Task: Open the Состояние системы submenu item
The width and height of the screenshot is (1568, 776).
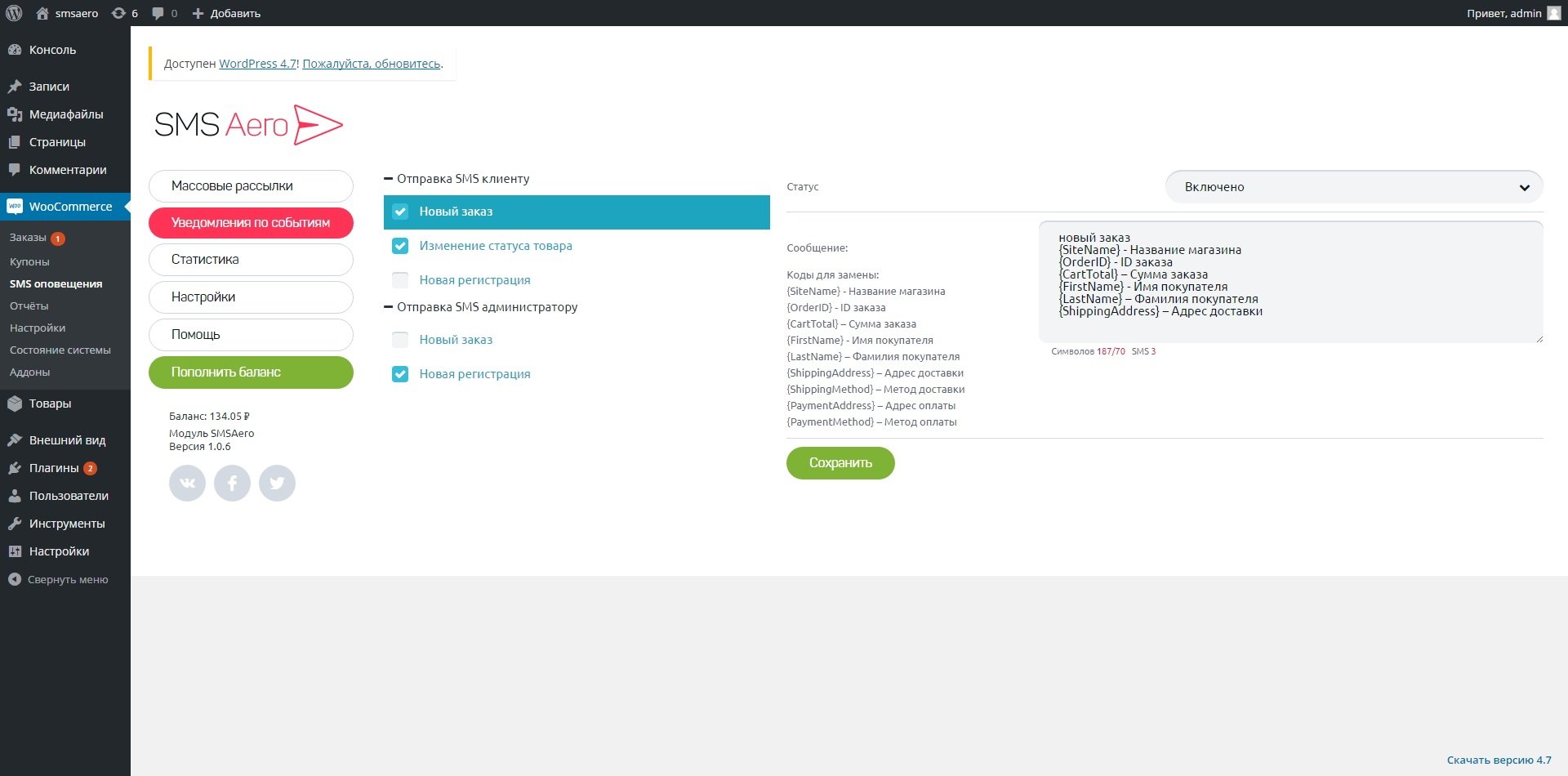Action: coord(60,350)
